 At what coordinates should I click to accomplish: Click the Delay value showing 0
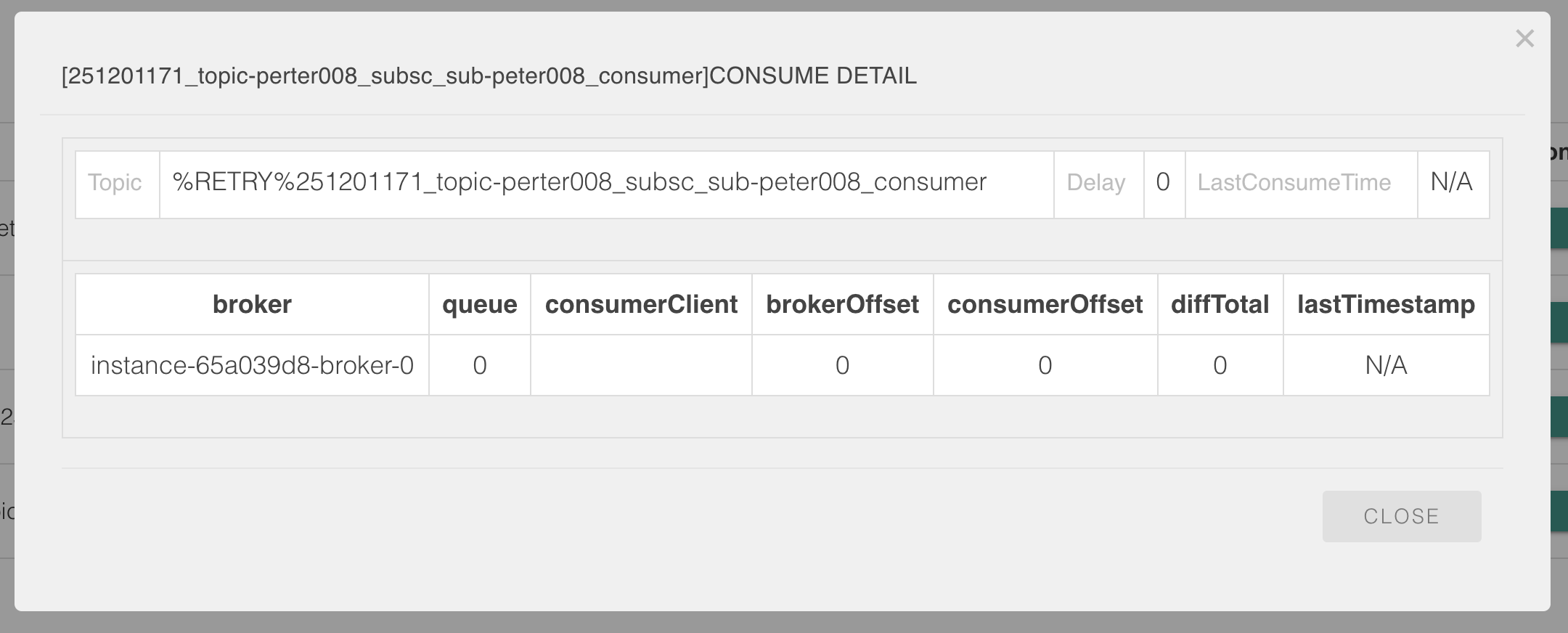(1163, 183)
